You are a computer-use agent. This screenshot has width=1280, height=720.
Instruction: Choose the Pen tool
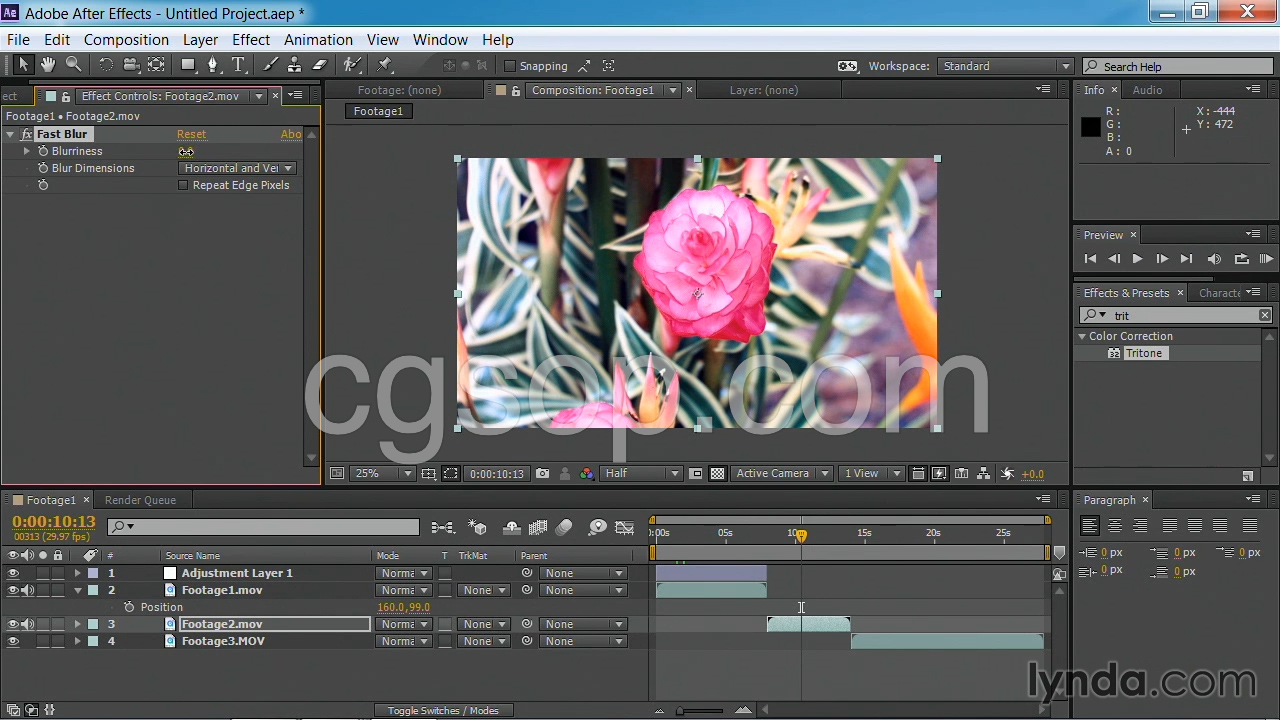pyautogui.click(x=212, y=65)
